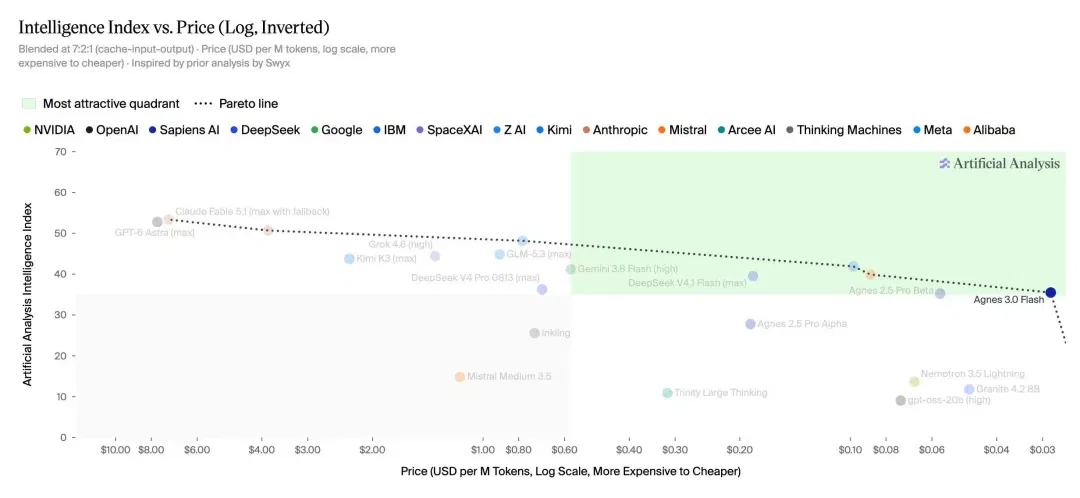Click the Inkling data point
1080x498 pixels.
pyautogui.click(x=534, y=333)
